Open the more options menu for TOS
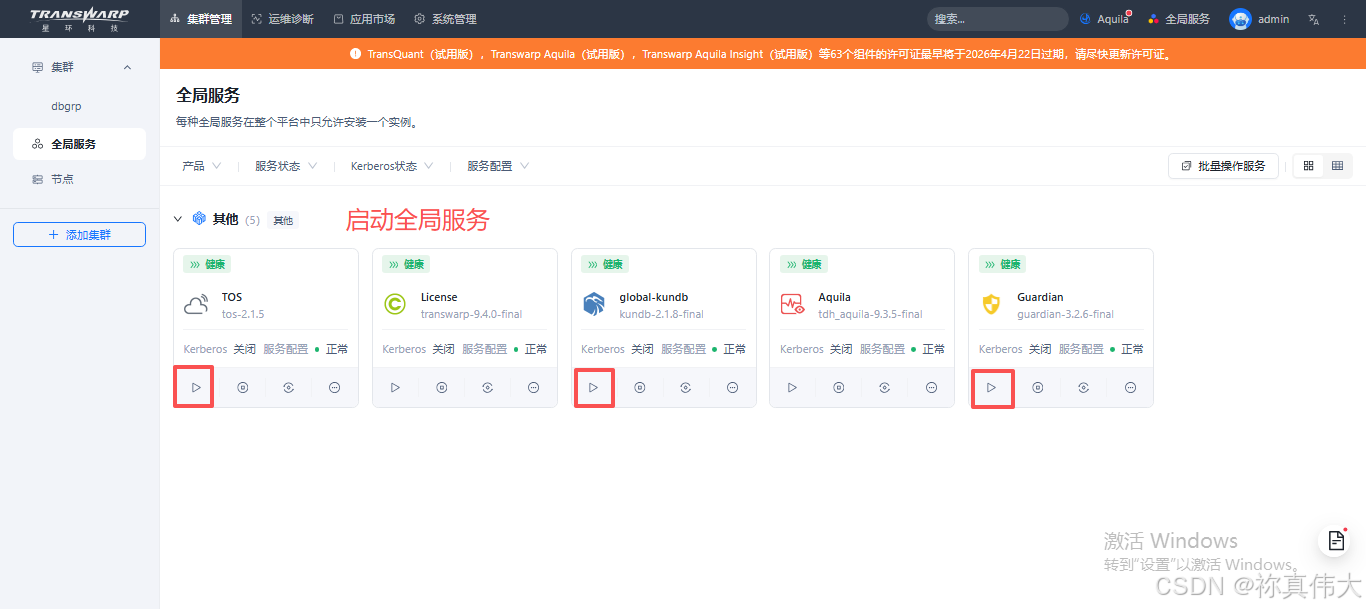This screenshot has height=609, width=1366. (x=335, y=387)
